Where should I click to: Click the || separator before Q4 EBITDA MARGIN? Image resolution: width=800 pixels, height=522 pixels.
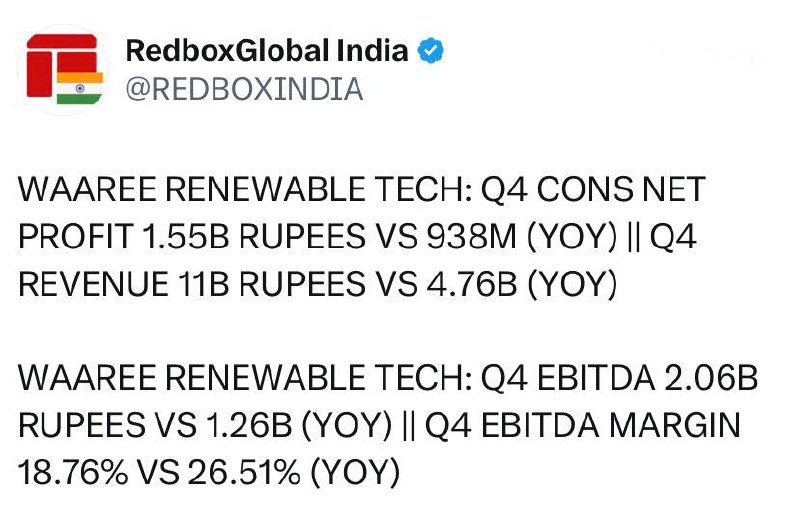point(407,426)
